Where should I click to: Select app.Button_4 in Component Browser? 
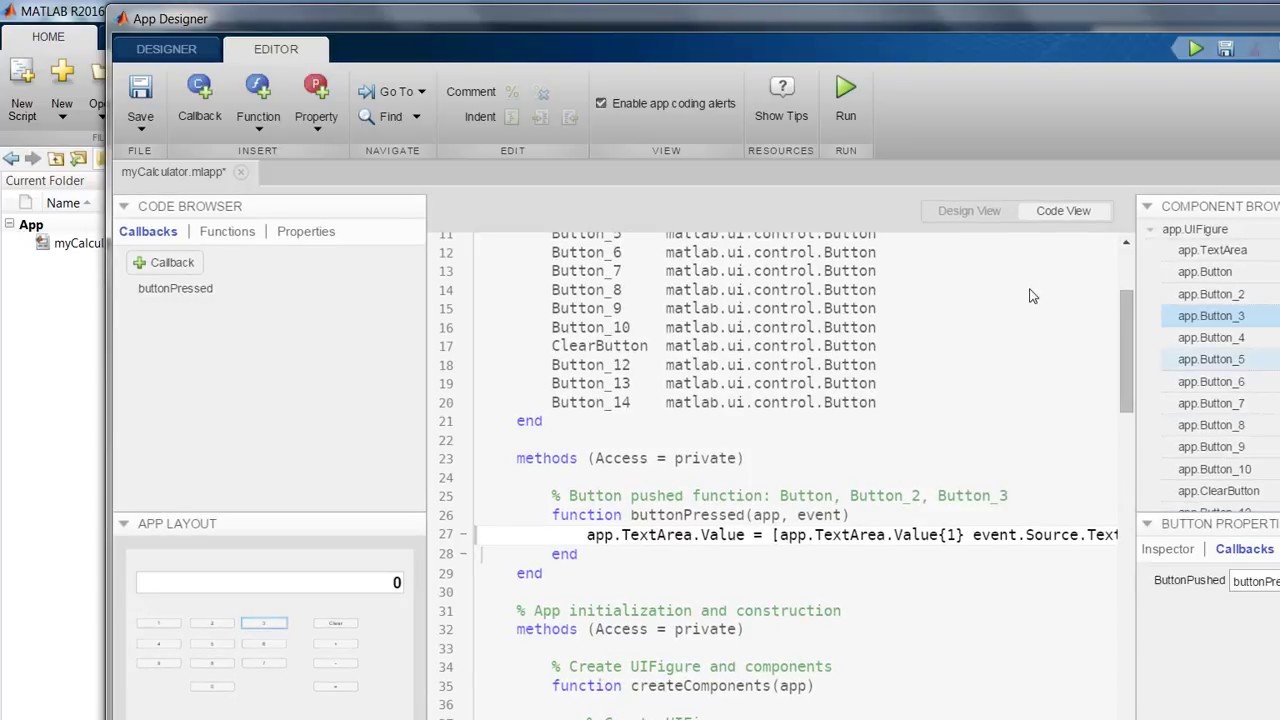pos(1211,338)
